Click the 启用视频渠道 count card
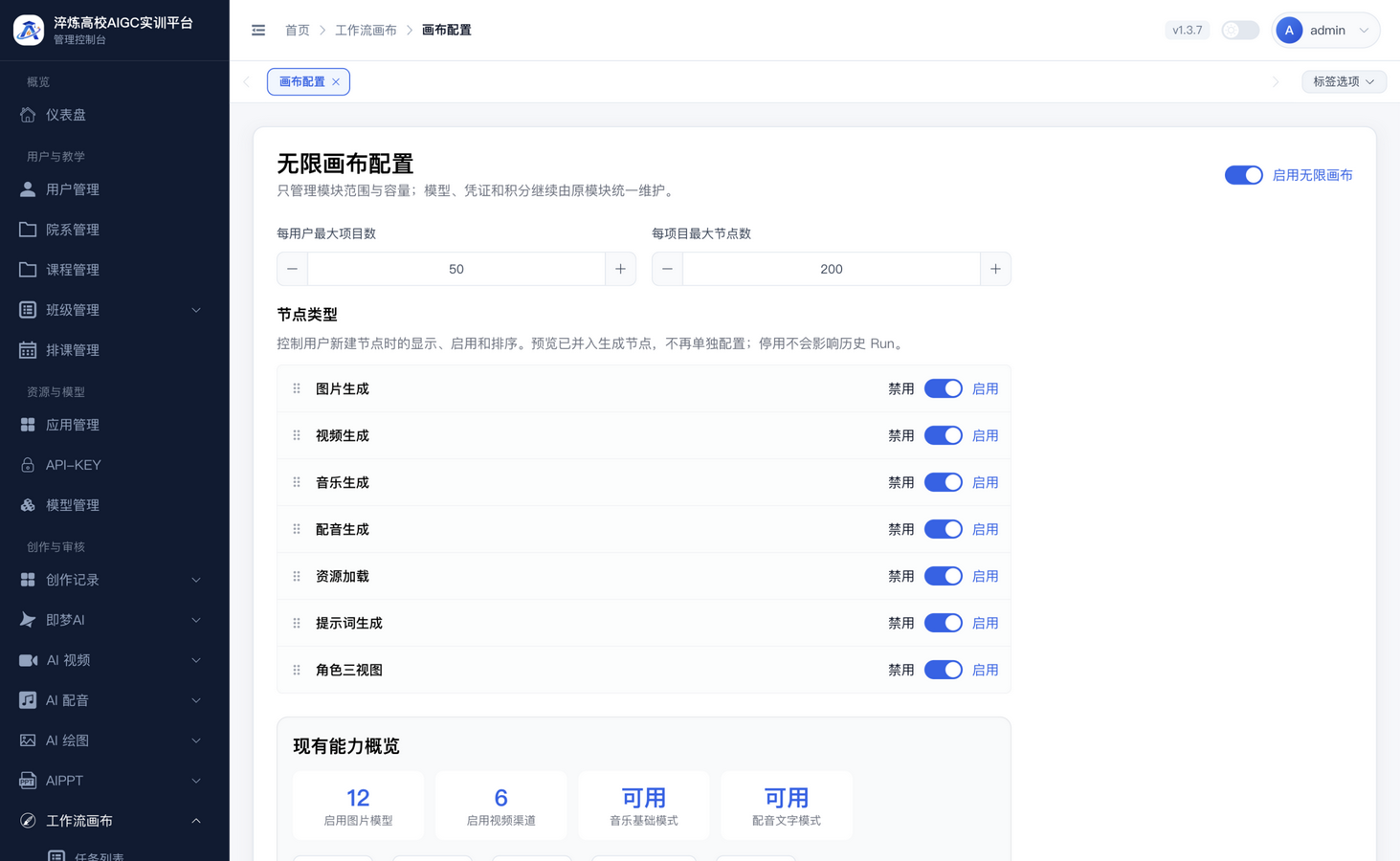 [500, 806]
